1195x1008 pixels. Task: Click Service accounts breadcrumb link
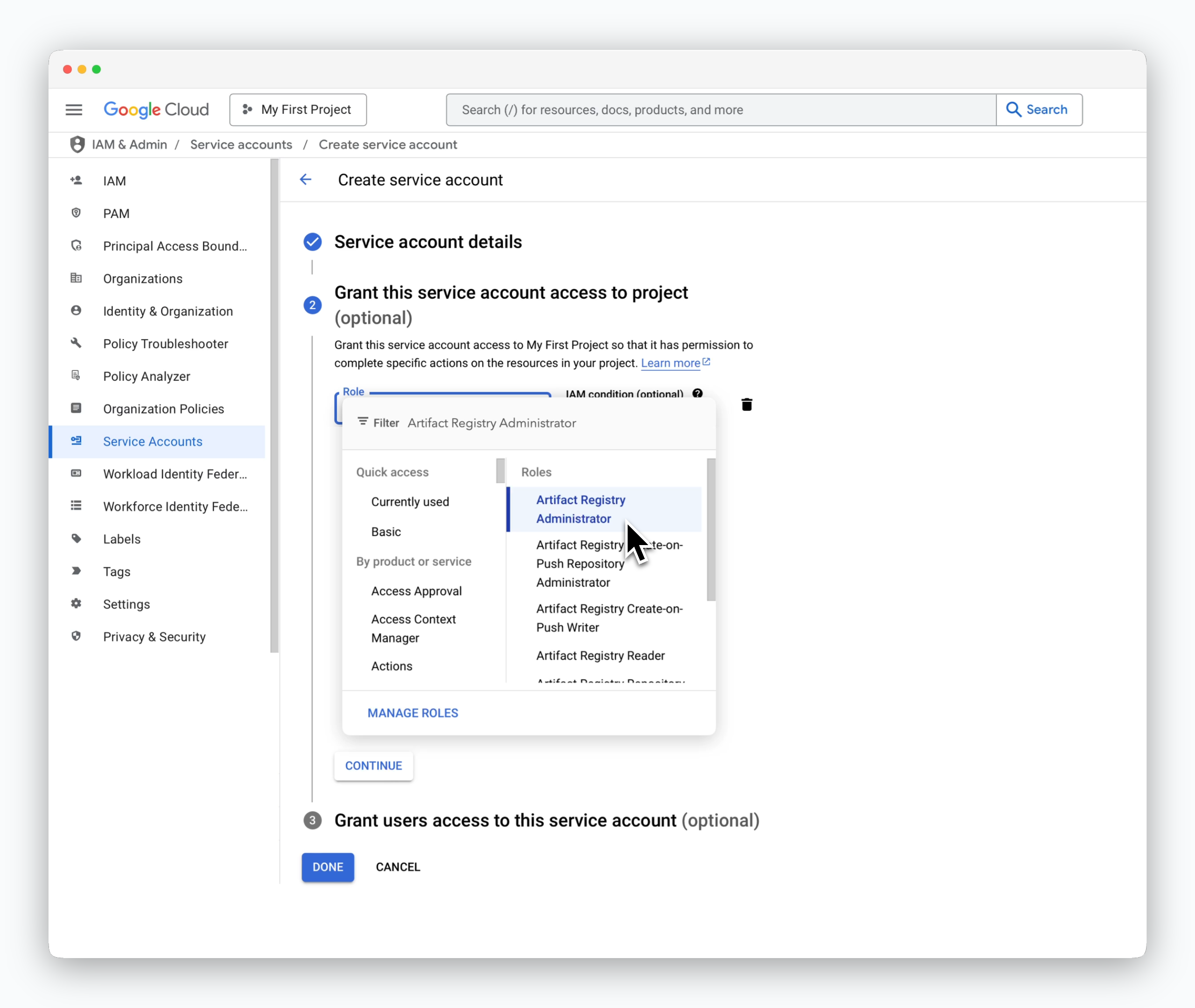[241, 145]
